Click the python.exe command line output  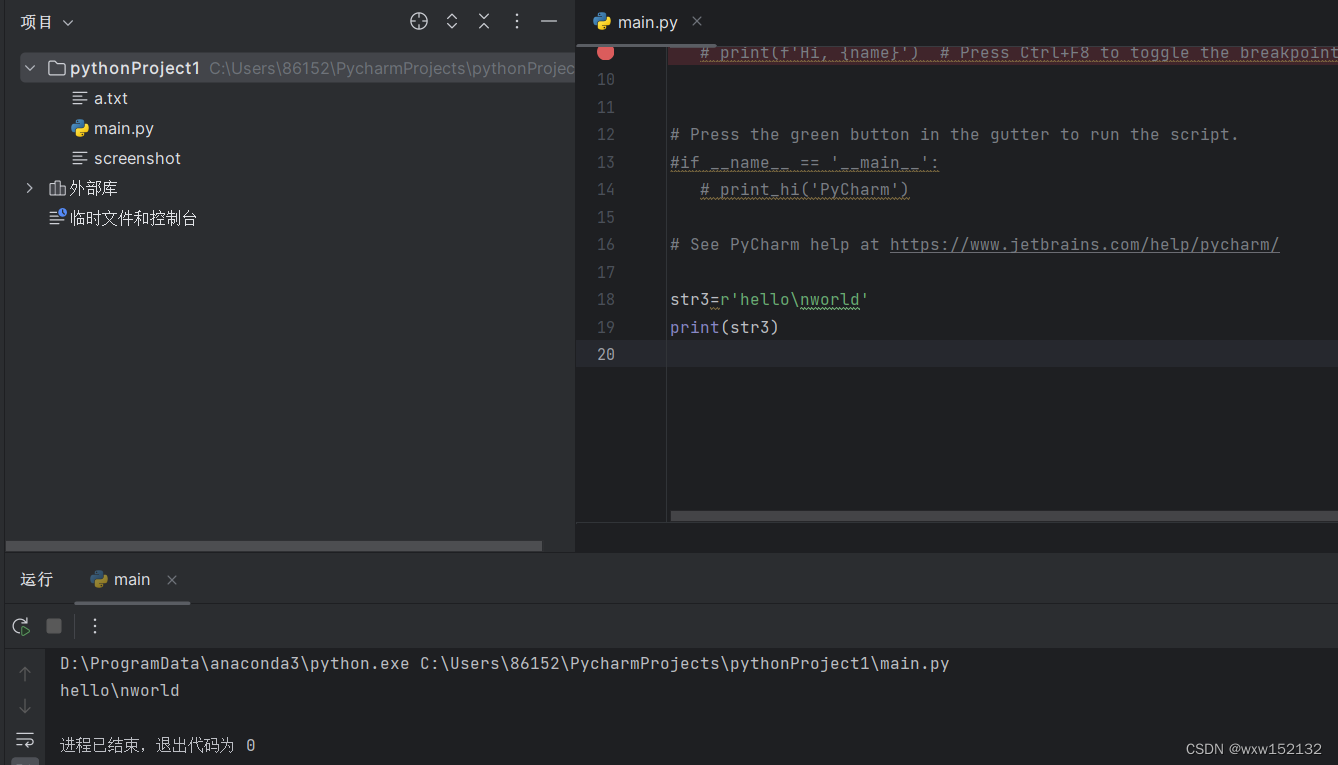point(504,663)
